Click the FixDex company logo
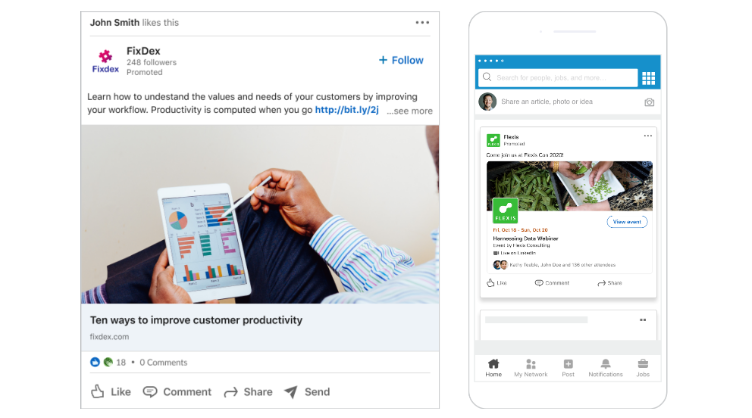The height and width of the screenshot is (418, 752). click(x=105, y=61)
